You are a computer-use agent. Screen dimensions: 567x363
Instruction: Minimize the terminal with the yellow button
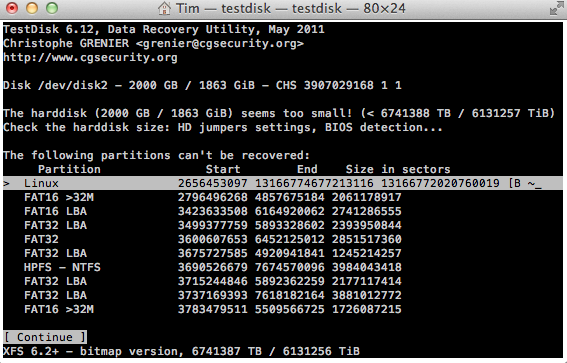click(32, 8)
